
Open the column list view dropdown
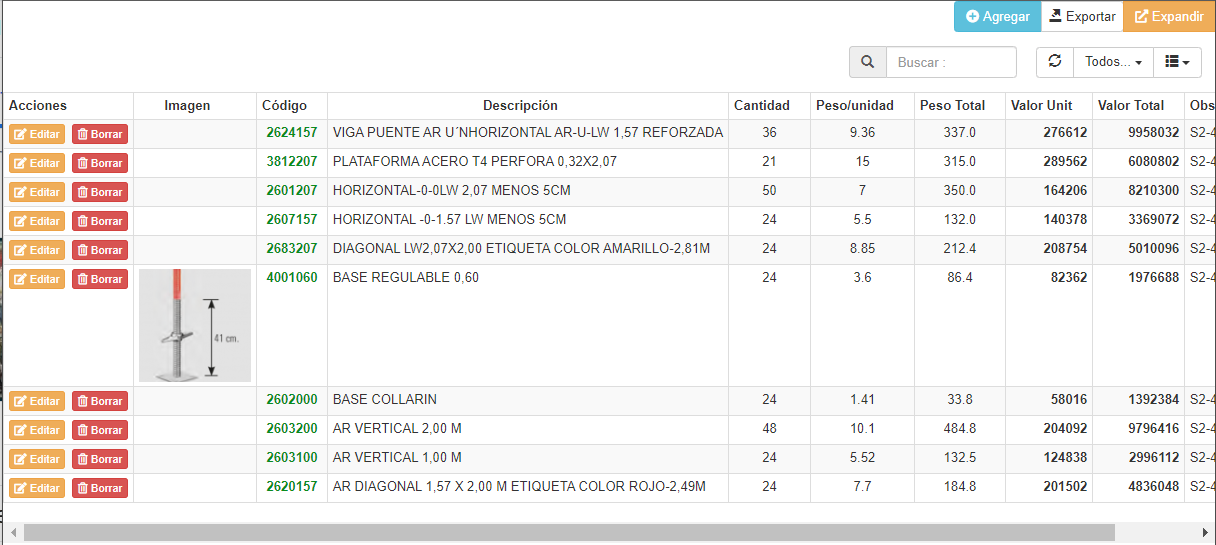(1177, 62)
